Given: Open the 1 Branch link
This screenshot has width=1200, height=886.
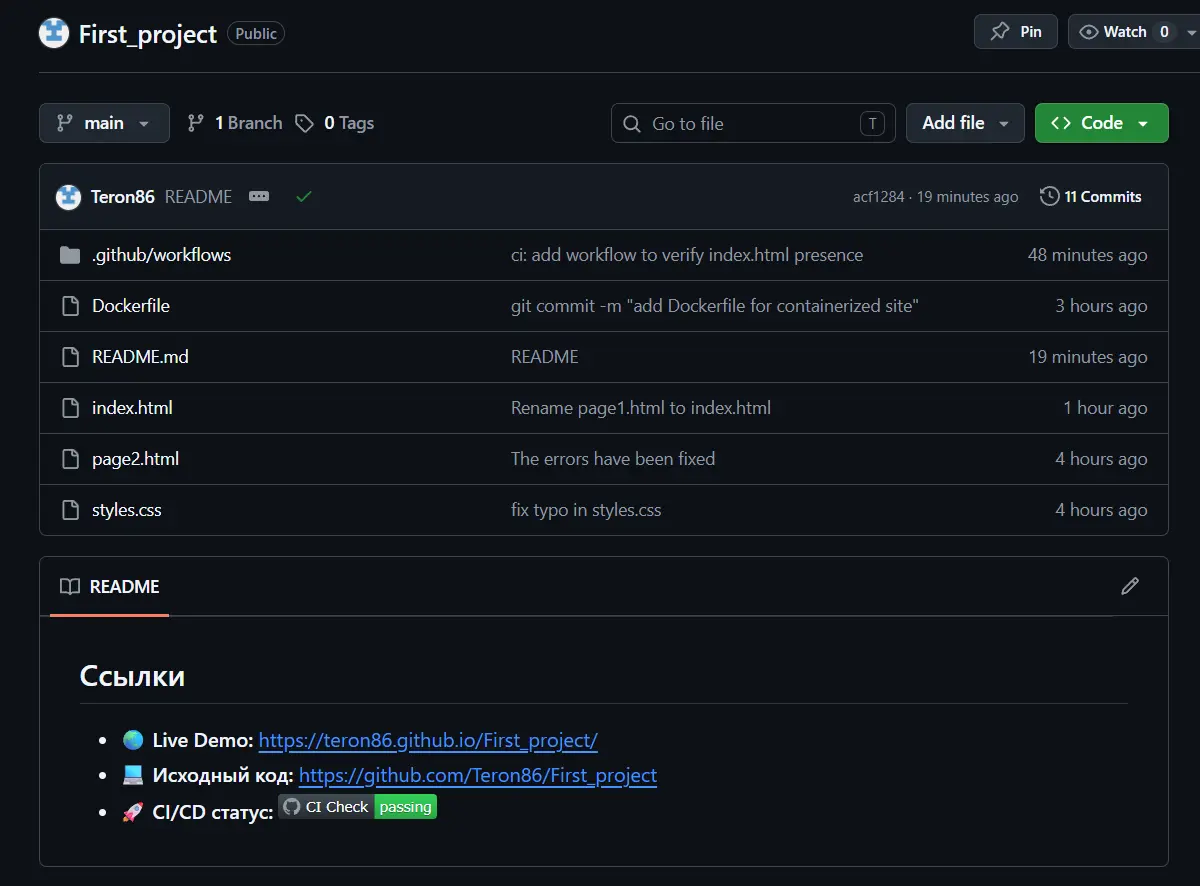Looking at the screenshot, I should point(235,123).
